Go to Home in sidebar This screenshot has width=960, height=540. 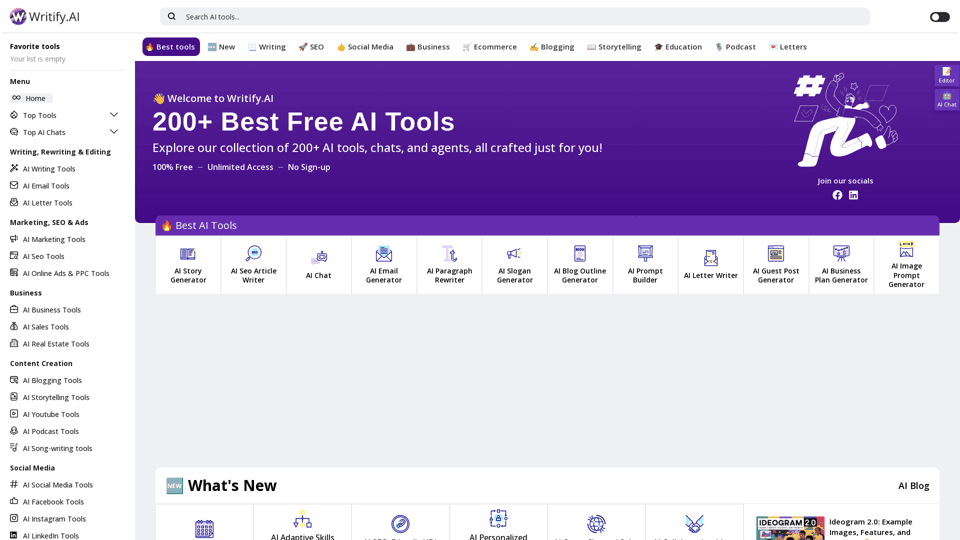pos(31,98)
